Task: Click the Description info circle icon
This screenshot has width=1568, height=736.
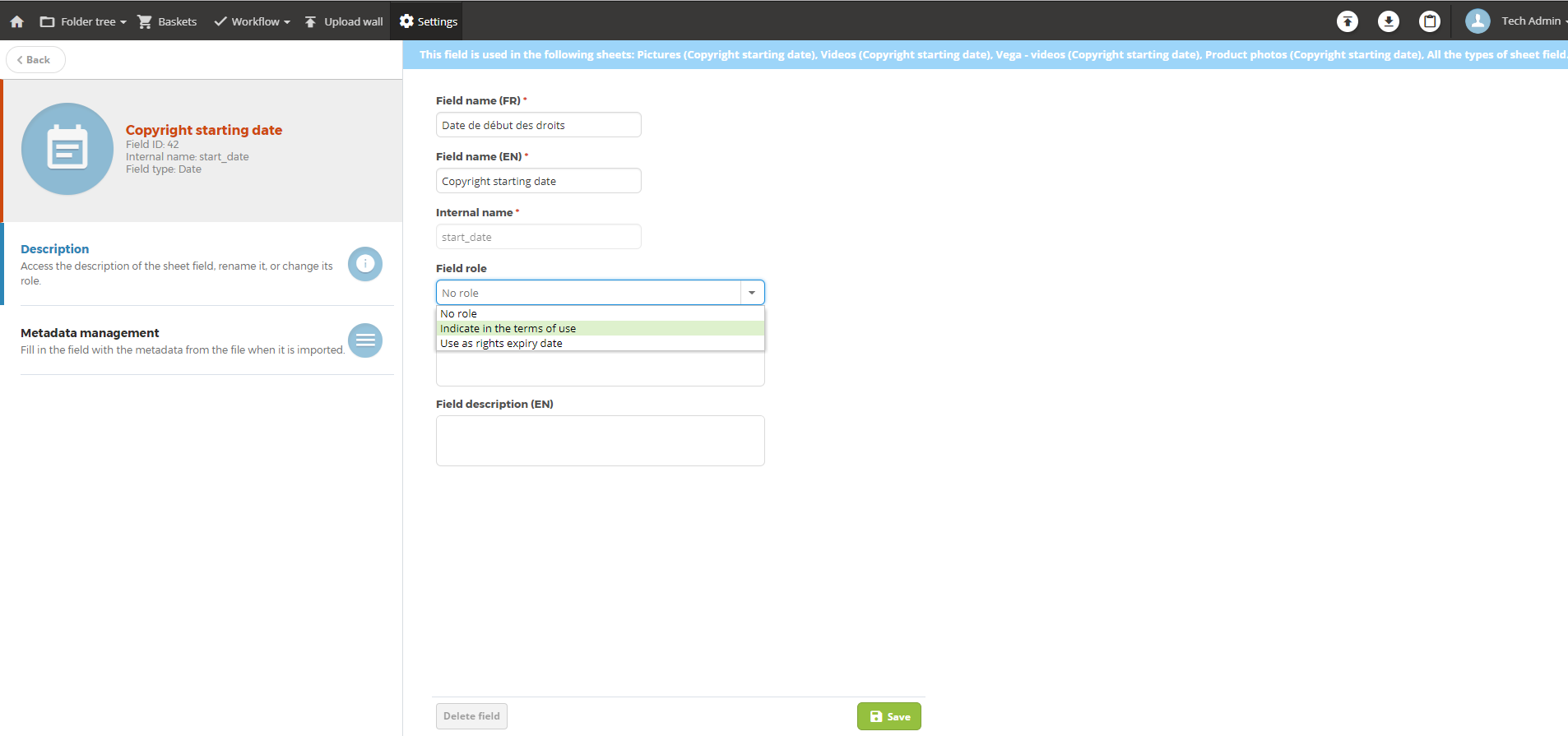Action: [x=365, y=264]
